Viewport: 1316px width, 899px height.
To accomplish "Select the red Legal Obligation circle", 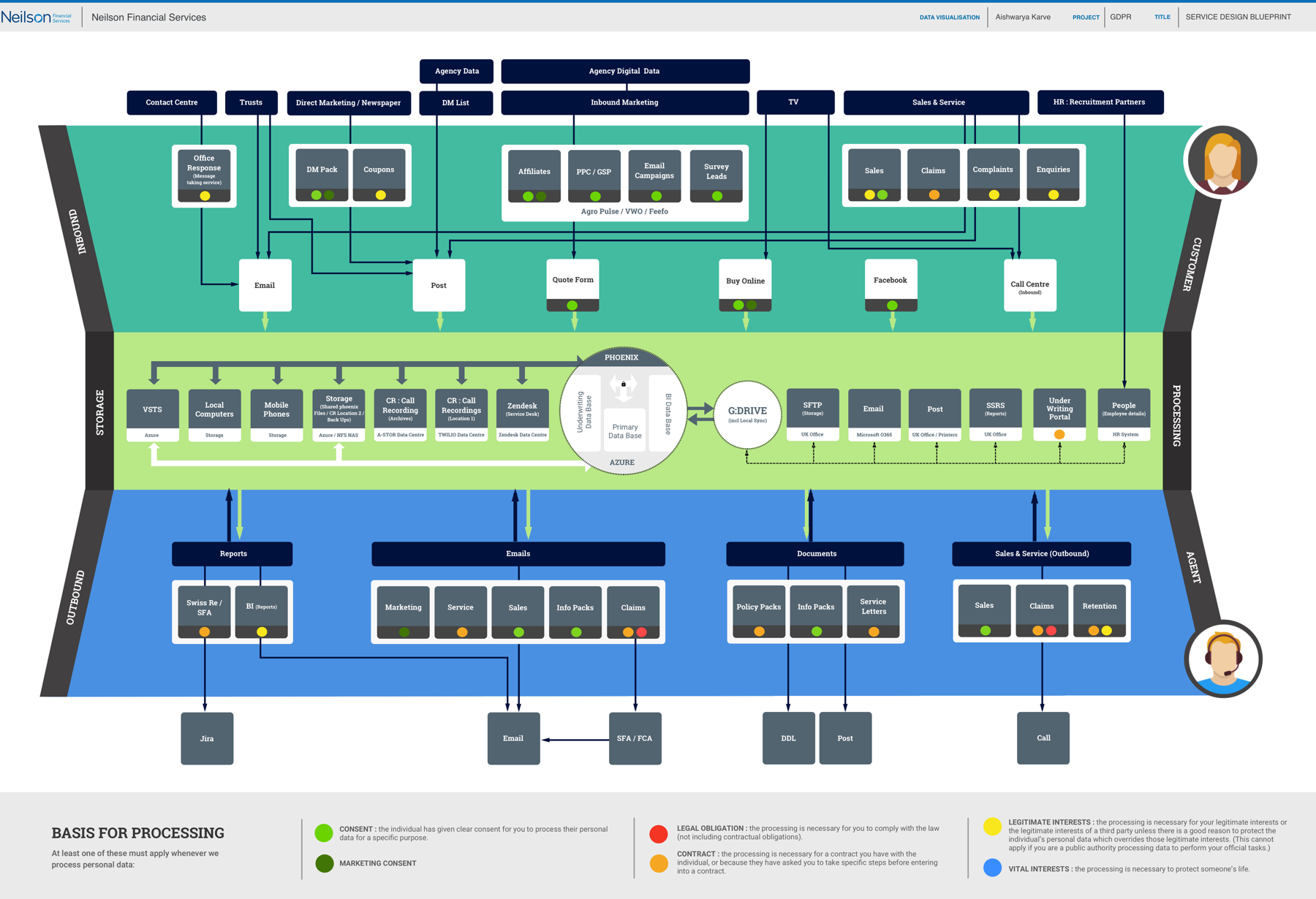I will (x=659, y=833).
